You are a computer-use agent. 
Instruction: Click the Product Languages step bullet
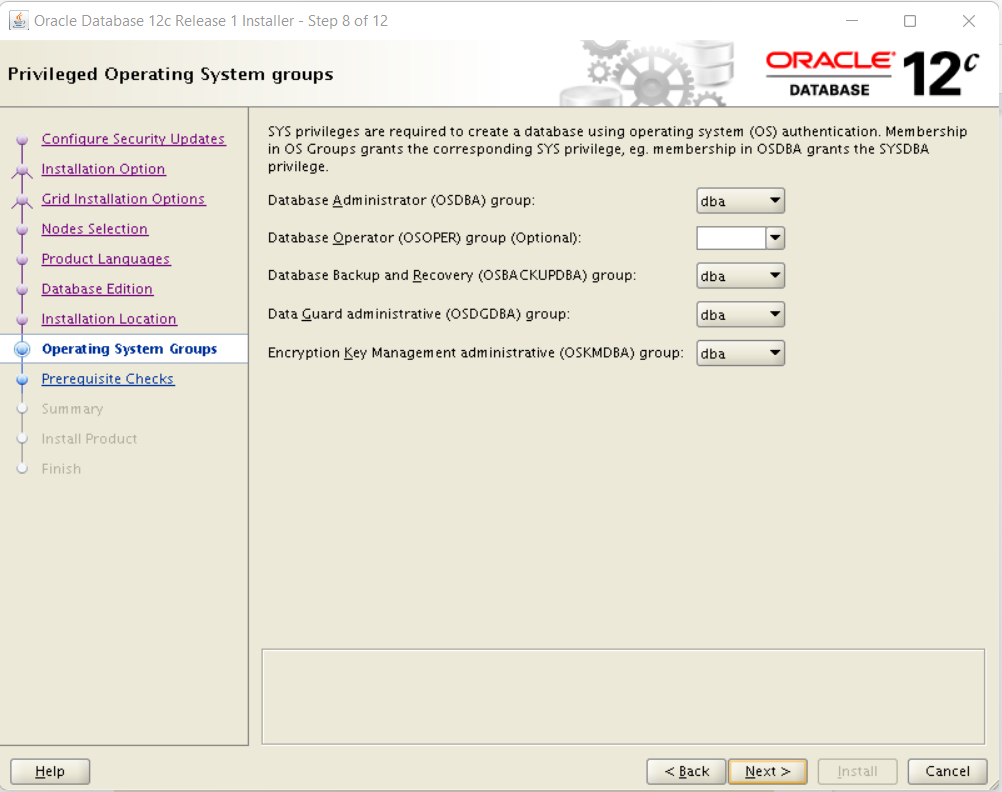[22, 259]
